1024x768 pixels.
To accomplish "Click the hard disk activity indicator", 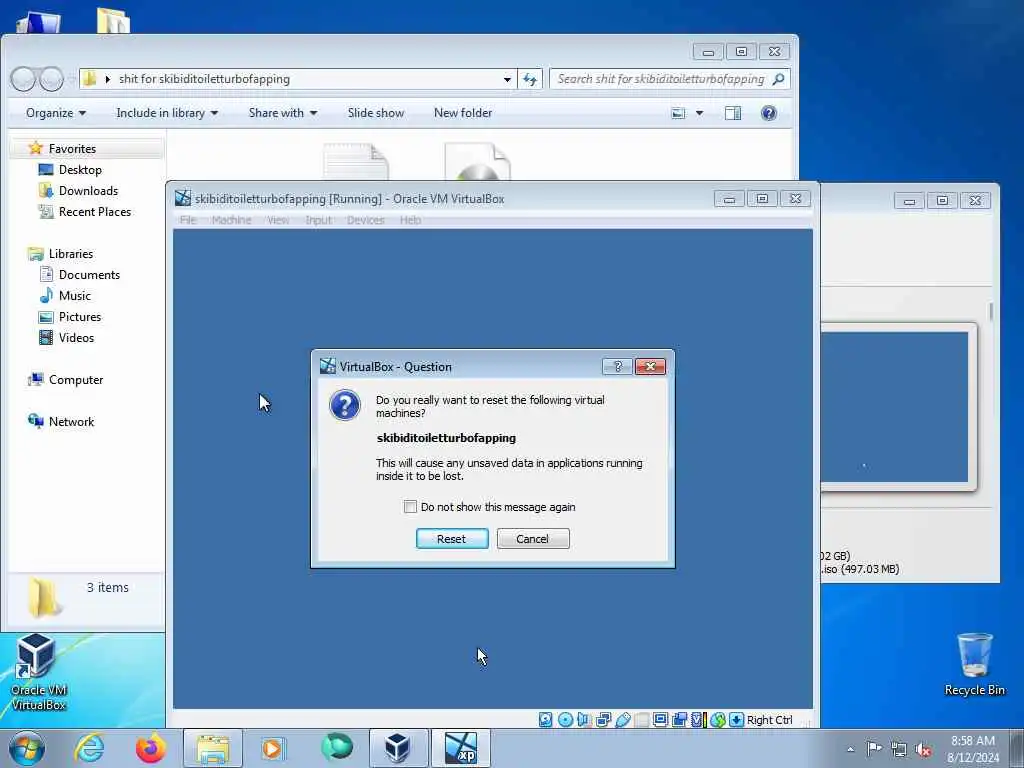I will point(545,720).
